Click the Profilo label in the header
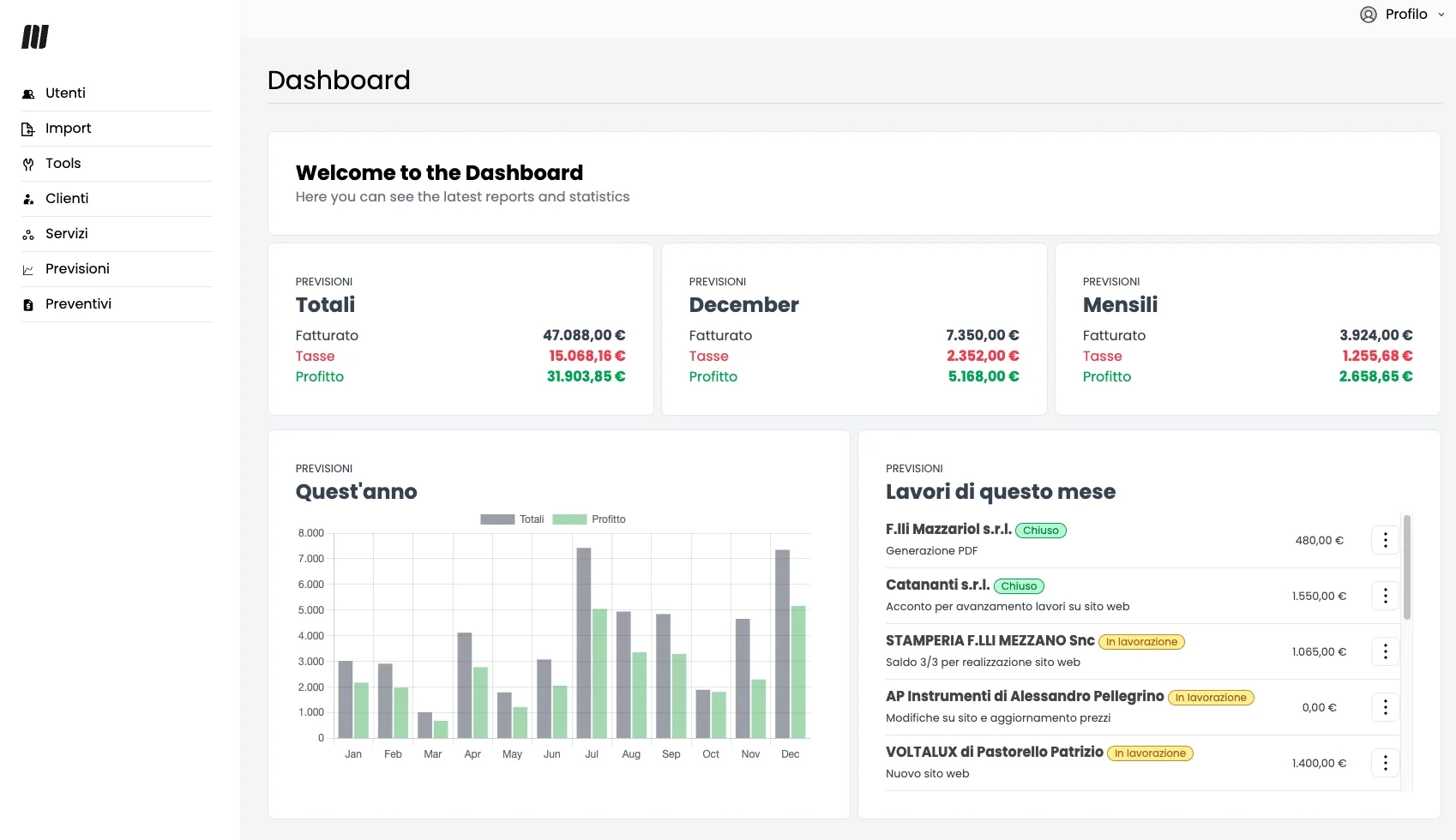Image resolution: width=1456 pixels, height=840 pixels. coord(1406,15)
